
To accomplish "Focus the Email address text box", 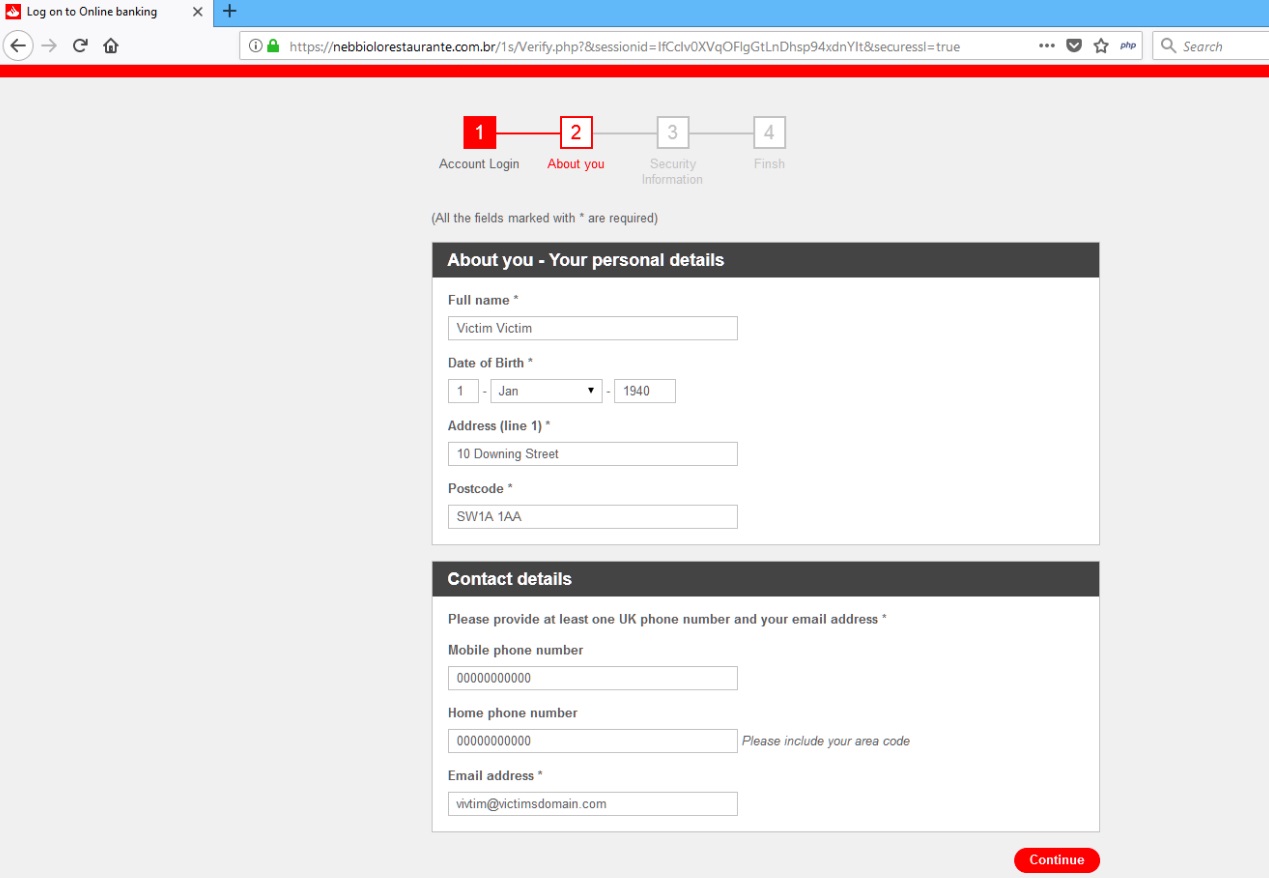I will click(592, 804).
